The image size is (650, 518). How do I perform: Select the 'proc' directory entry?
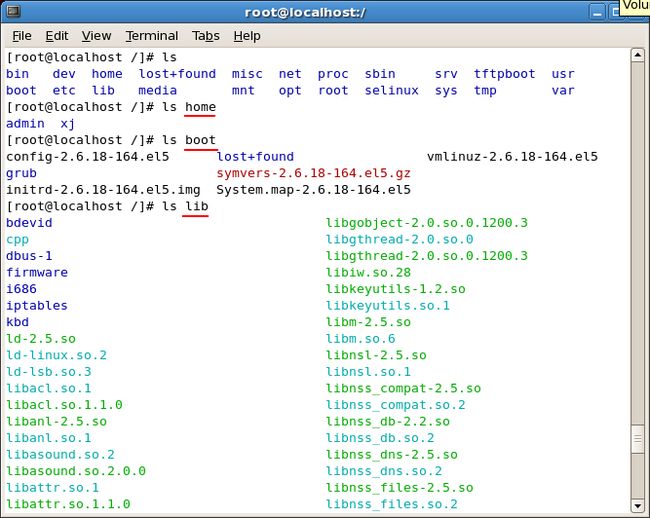(x=333, y=75)
